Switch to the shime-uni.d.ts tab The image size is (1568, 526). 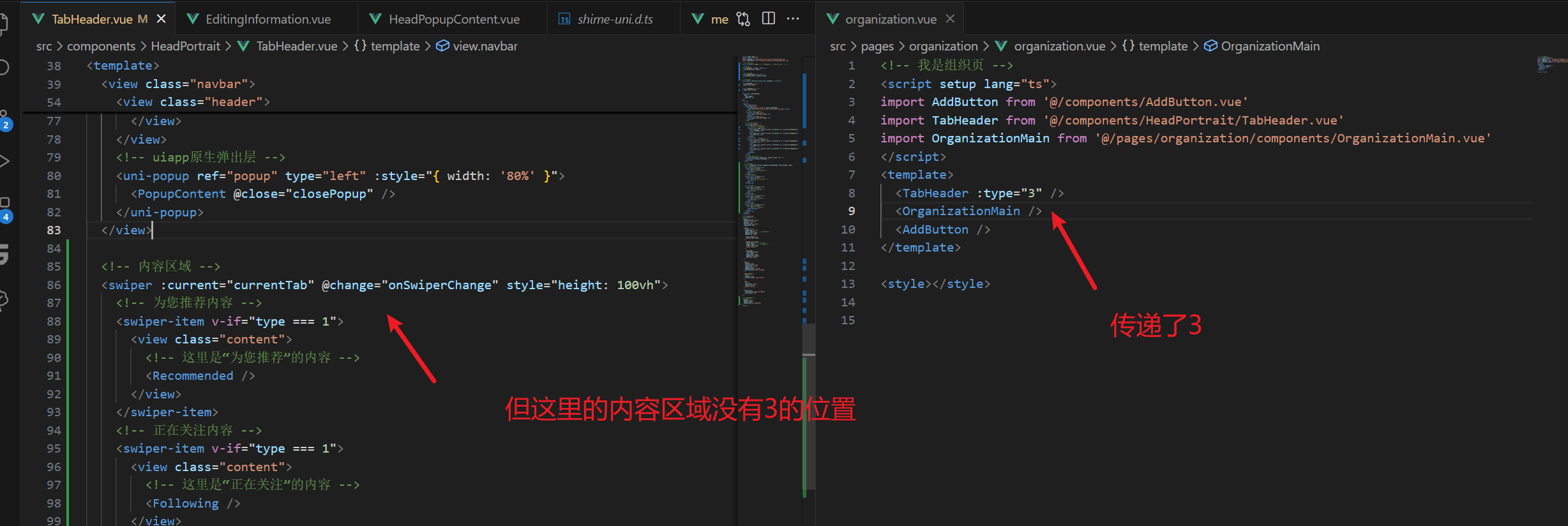tap(615, 19)
